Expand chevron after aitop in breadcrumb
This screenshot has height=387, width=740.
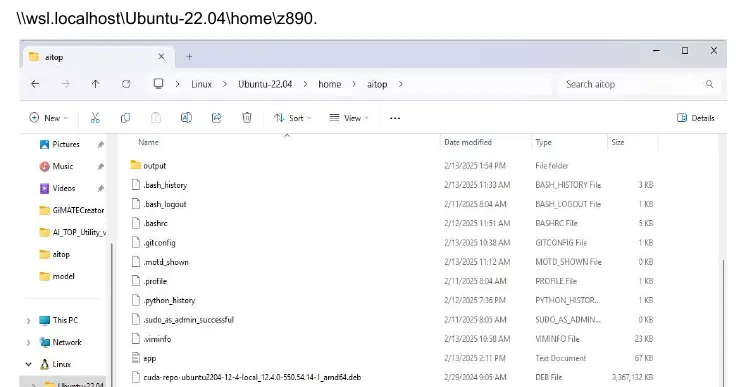[x=401, y=84]
